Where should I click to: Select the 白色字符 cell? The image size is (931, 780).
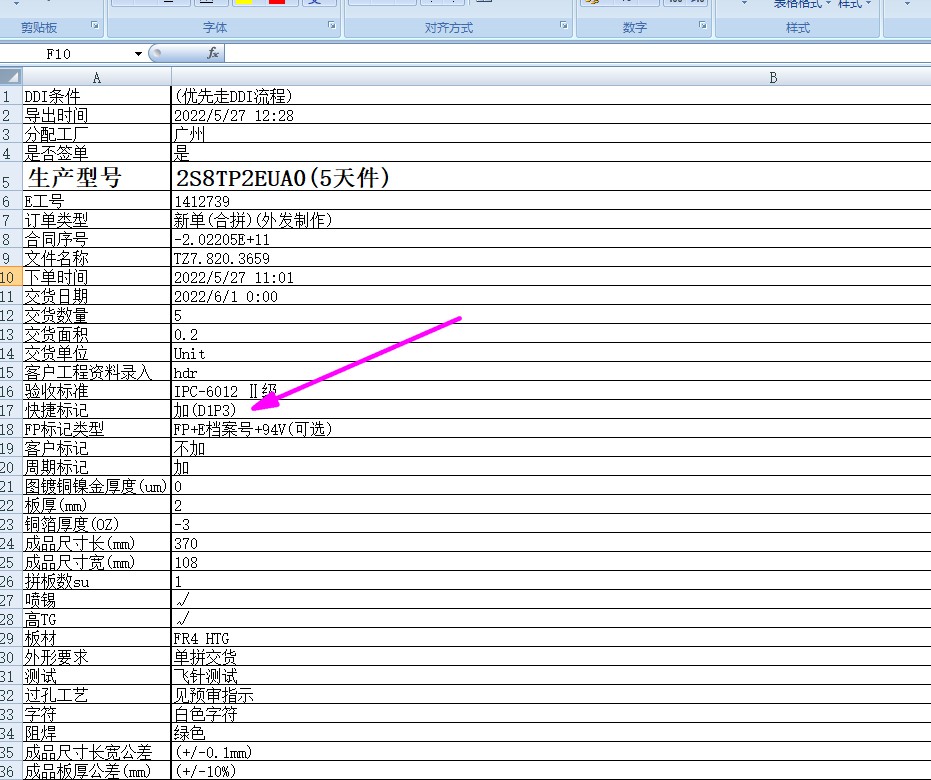pos(551,714)
